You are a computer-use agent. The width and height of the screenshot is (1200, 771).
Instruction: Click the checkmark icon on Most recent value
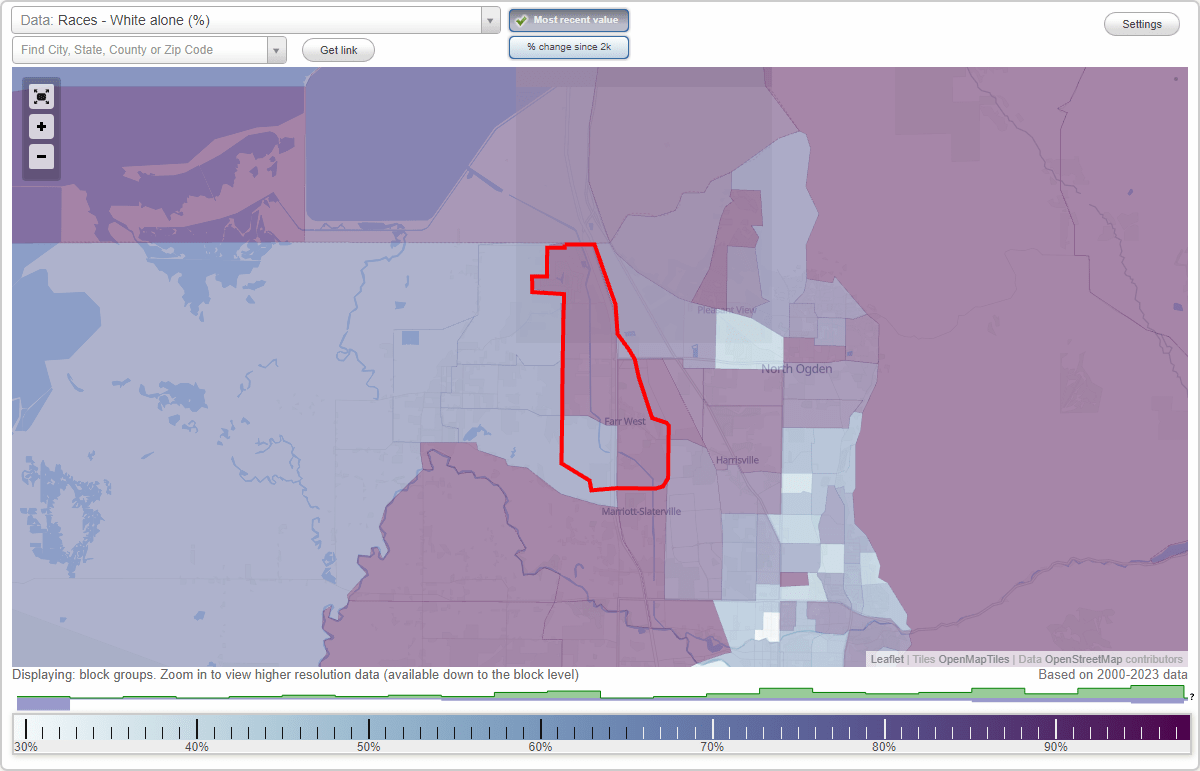tap(521, 19)
